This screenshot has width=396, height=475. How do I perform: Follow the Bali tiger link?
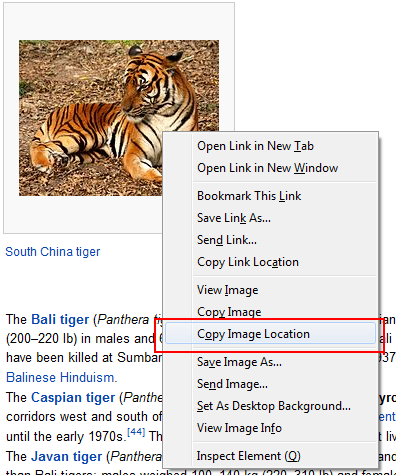click(60, 319)
